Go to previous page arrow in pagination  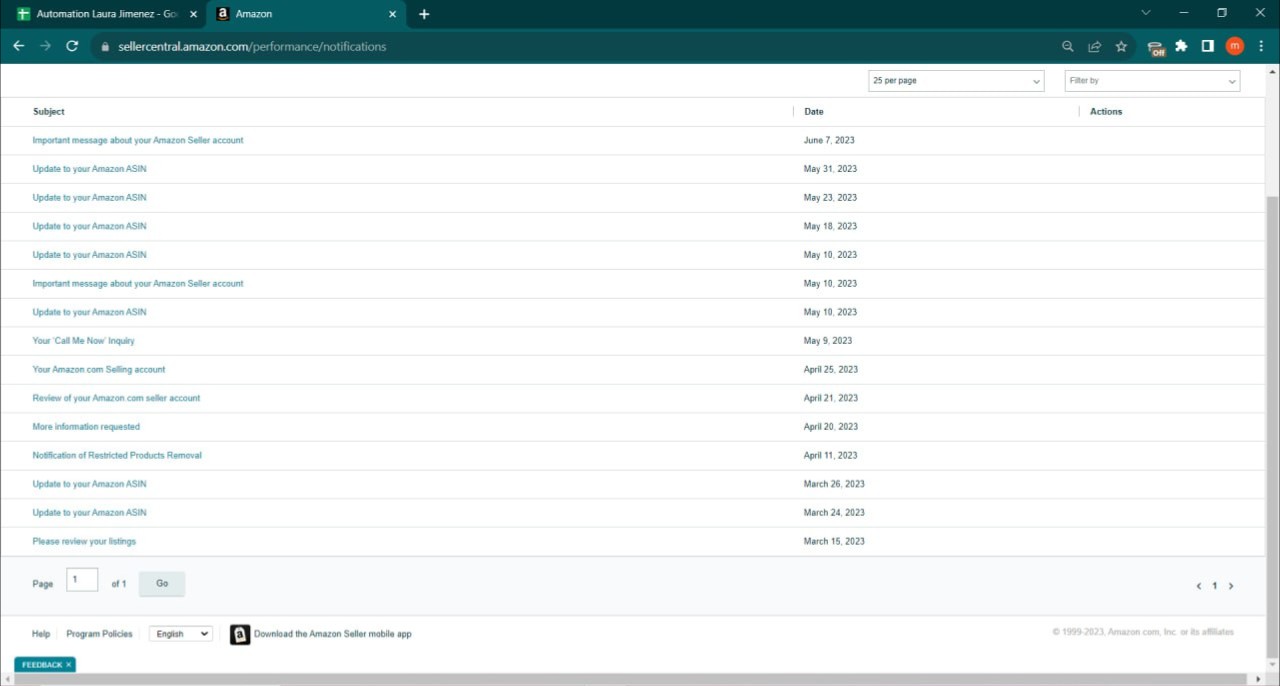(x=1198, y=586)
